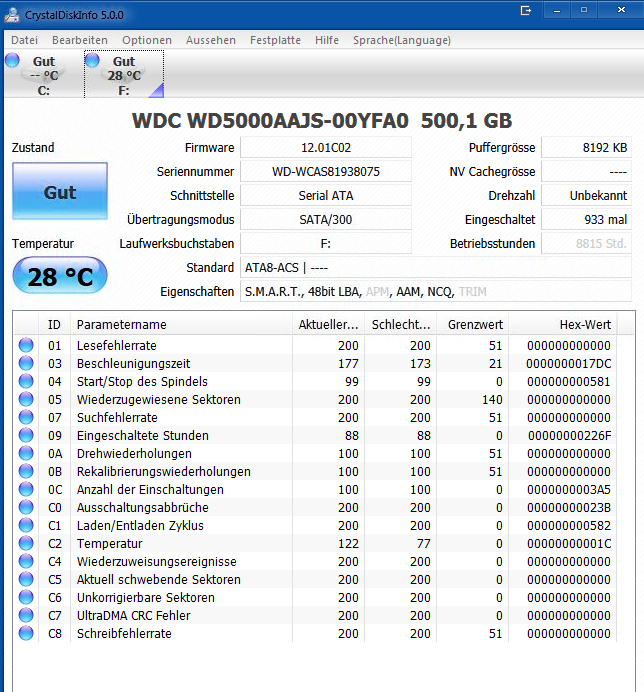Click the status orb for Unkorrigierbare Sektoren
Screen dimensions: 644x692
coord(26,598)
